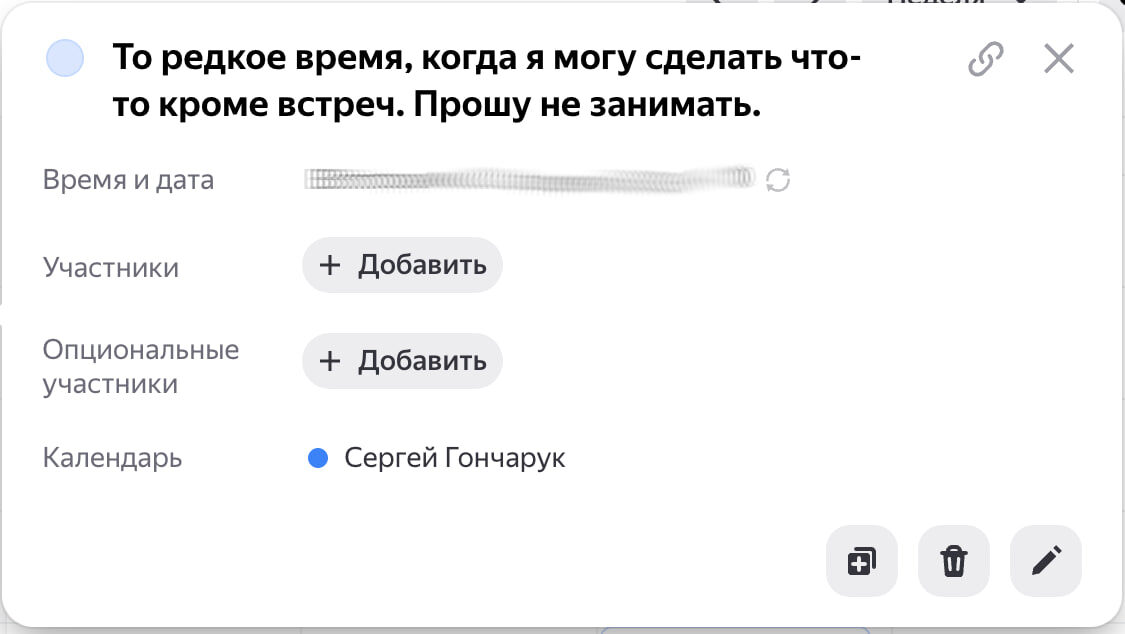Click the blurred event date and time
This screenshot has height=634, width=1125.
pyautogui.click(x=529, y=179)
